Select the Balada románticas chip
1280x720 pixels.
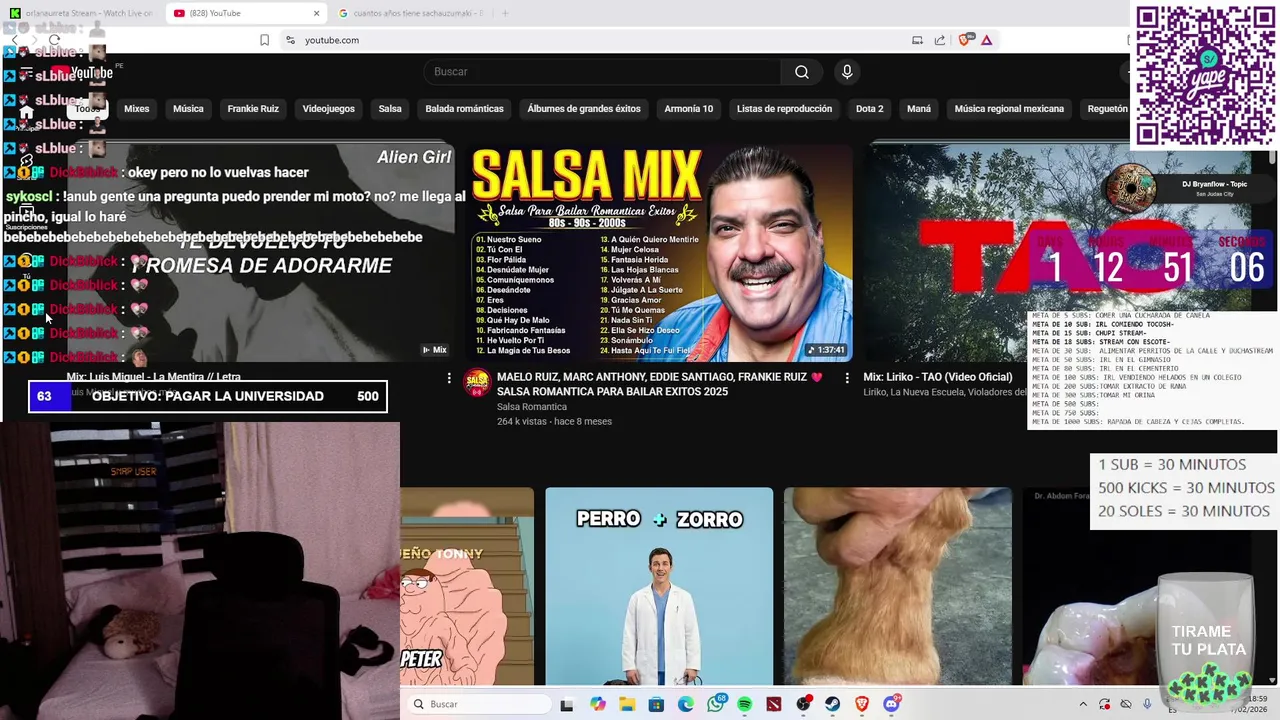pos(464,109)
